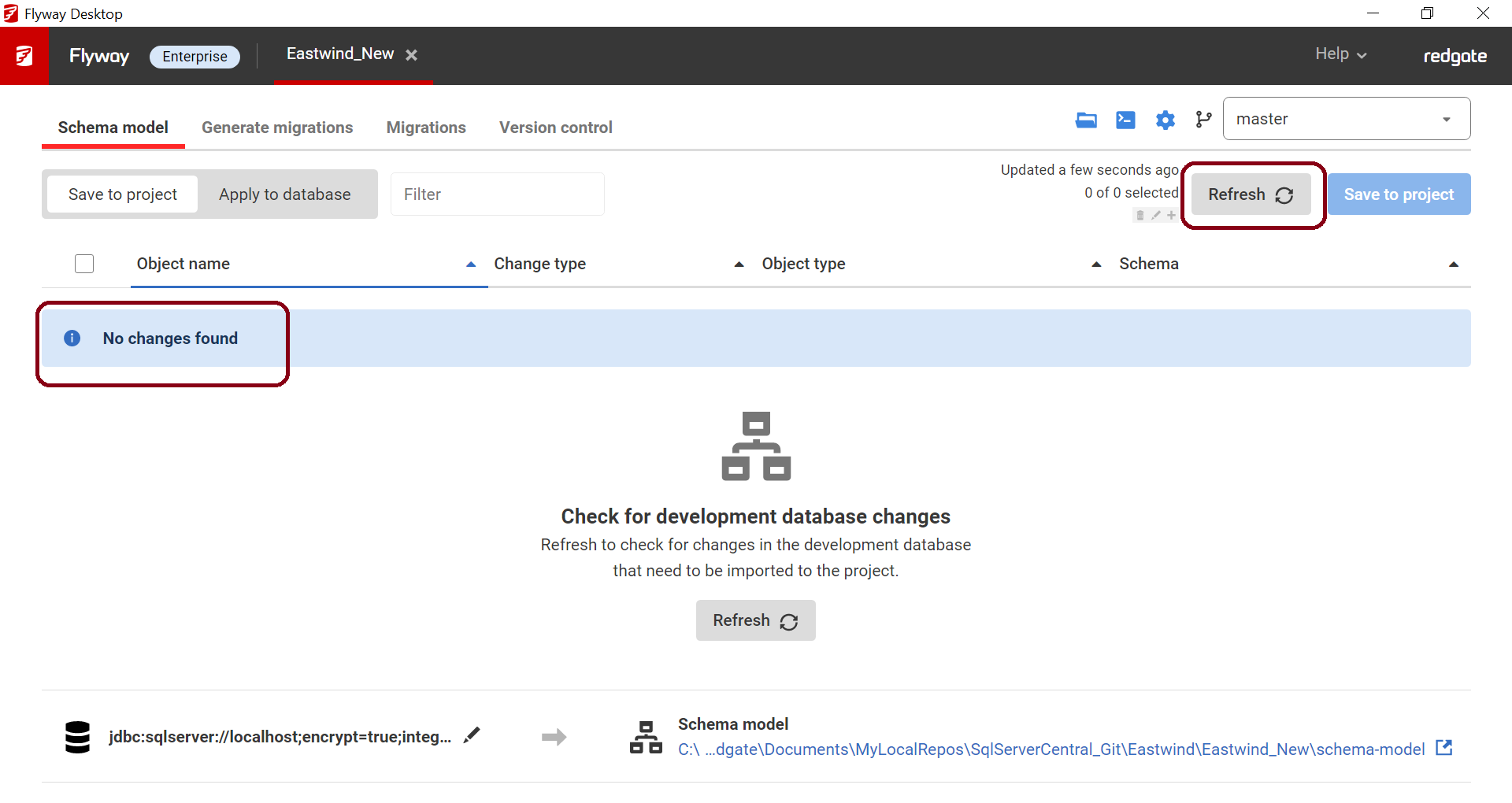Click into the Filter text field
This screenshot has height=803, width=1512.
coord(497,194)
